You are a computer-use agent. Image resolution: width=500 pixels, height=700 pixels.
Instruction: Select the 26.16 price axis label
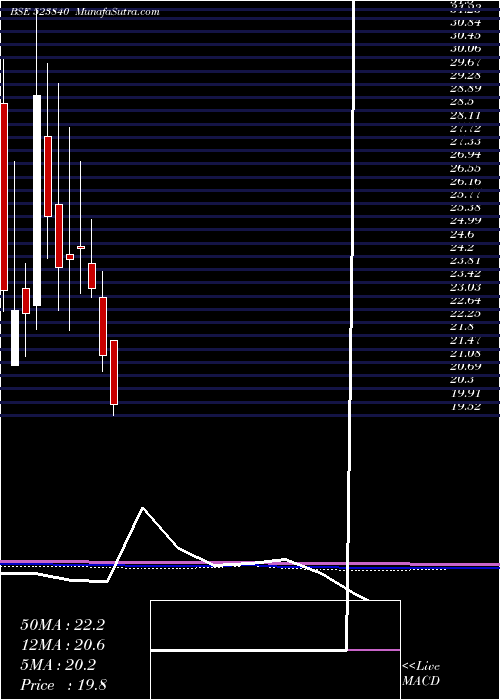(465, 181)
